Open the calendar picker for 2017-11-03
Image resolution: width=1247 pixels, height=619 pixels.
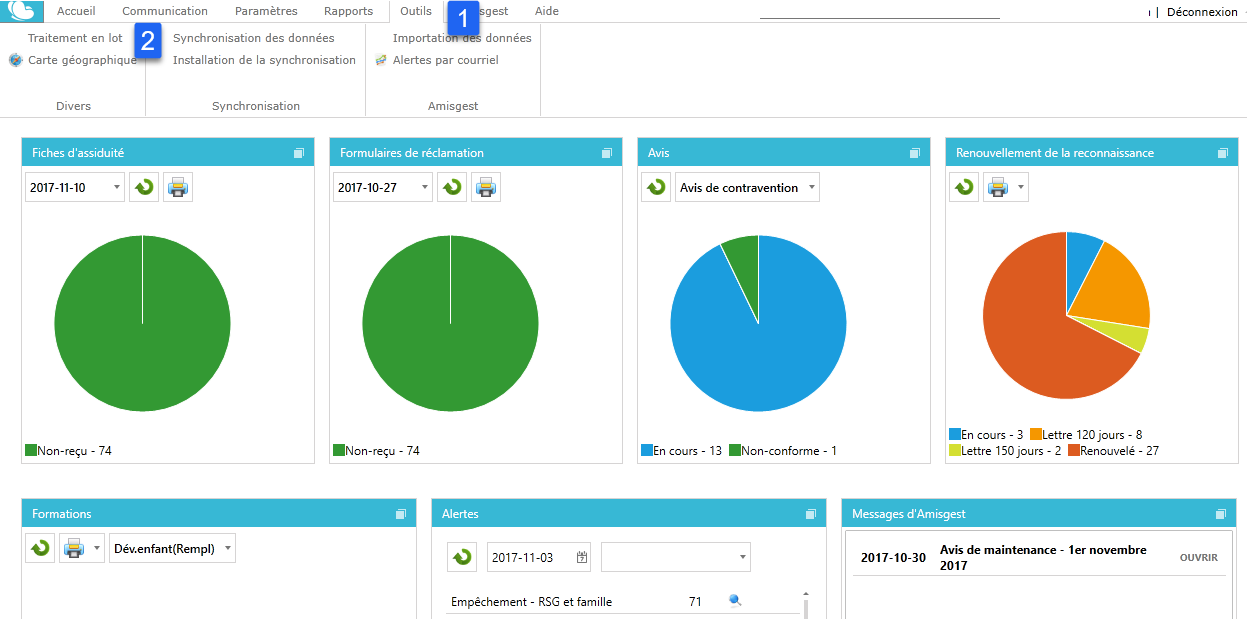[x=582, y=557]
